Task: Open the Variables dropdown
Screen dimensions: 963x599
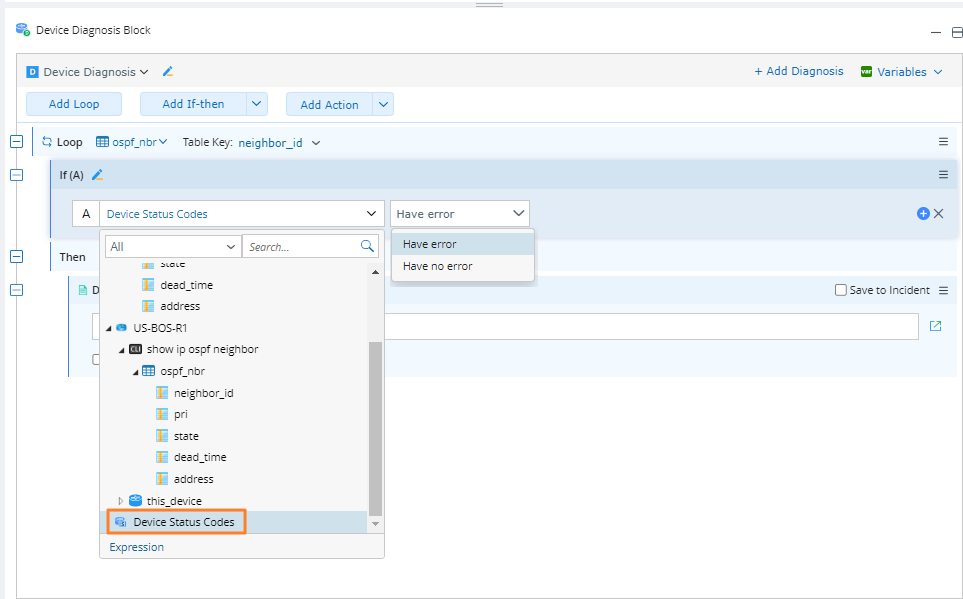Action: tap(901, 72)
